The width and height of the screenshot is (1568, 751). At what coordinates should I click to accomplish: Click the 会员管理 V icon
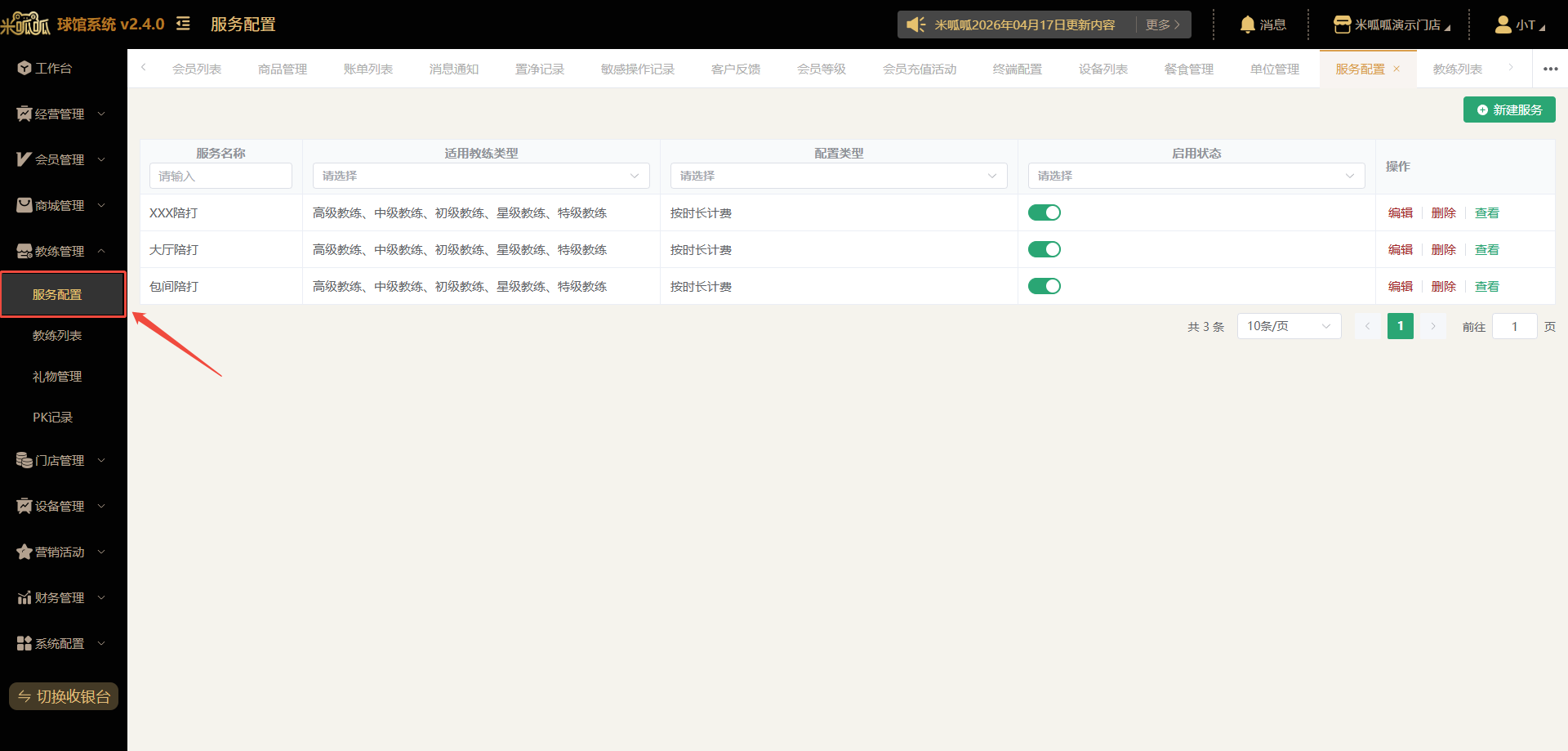(x=24, y=159)
